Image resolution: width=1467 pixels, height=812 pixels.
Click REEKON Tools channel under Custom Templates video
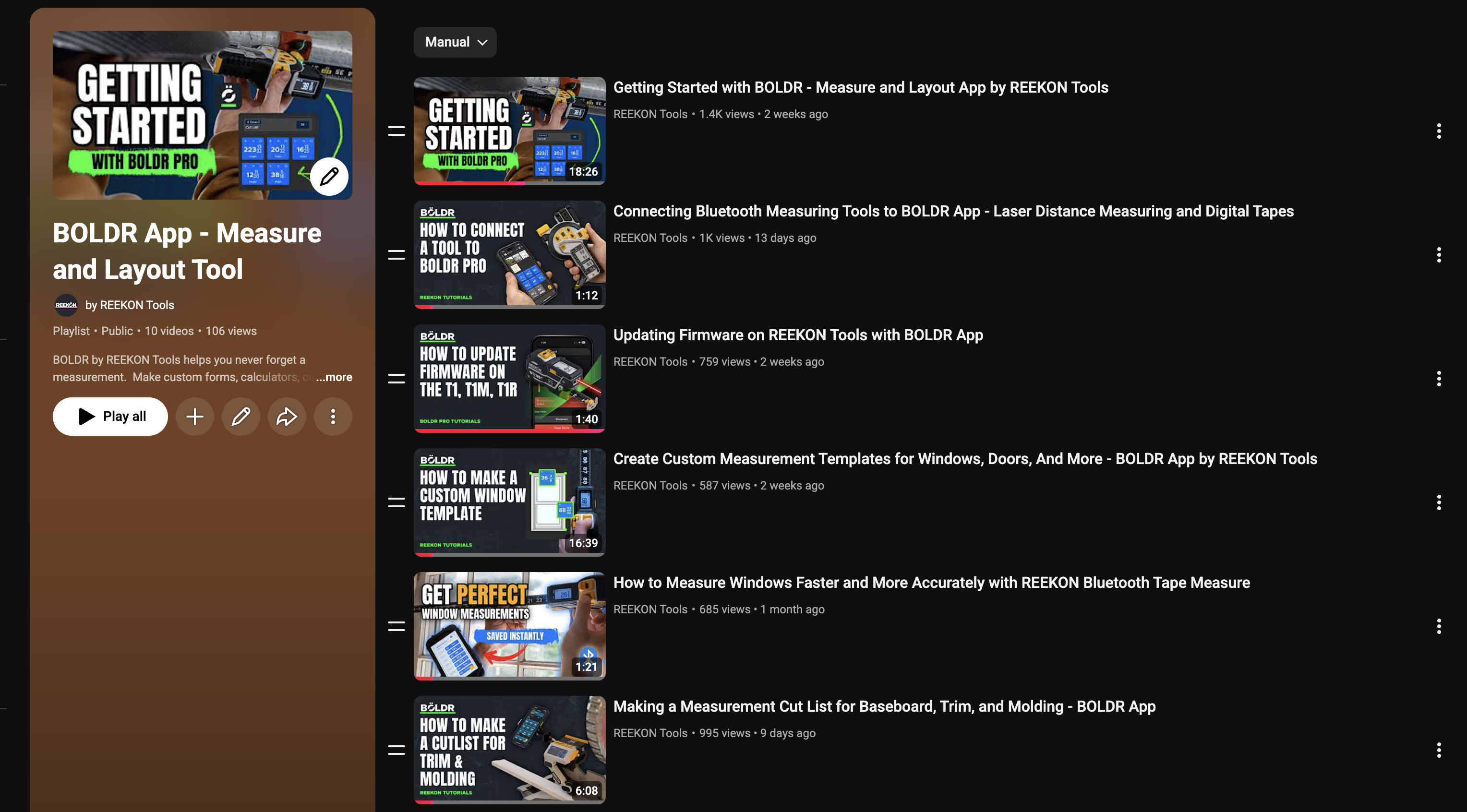[x=650, y=486]
